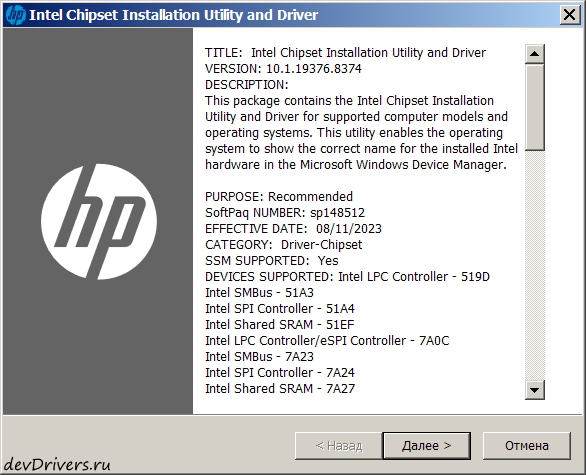Click the devDrivers.ru watermark text
586x475 pixels.
click(x=57, y=465)
